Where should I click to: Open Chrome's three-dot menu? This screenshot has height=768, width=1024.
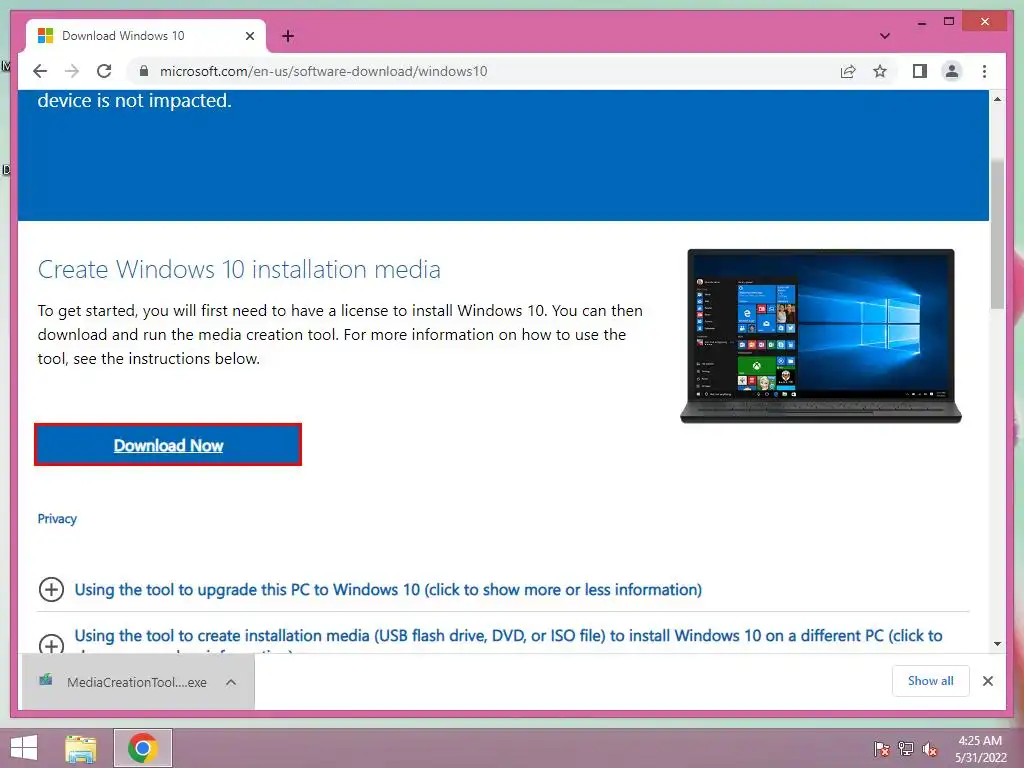[984, 71]
